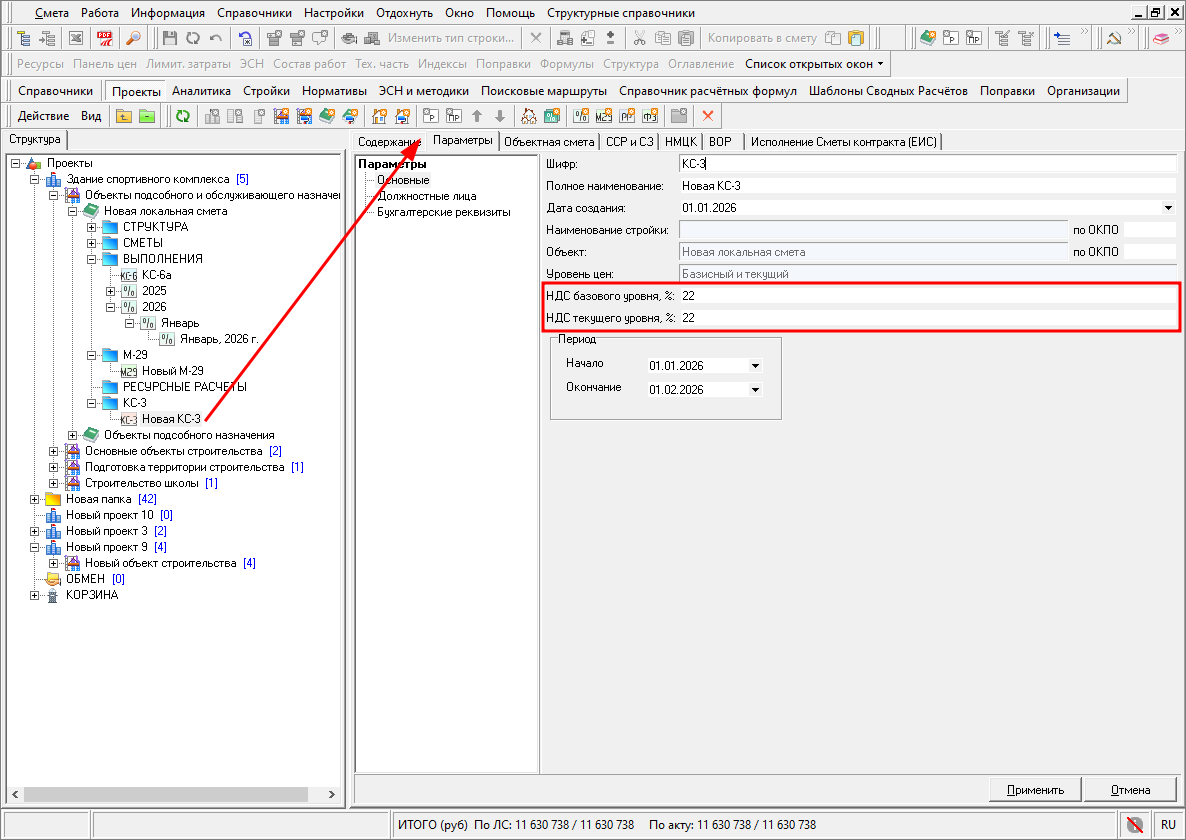The width and height of the screenshot is (1186, 840).
Task: Click the floppy disk save icon
Action: 169,38
